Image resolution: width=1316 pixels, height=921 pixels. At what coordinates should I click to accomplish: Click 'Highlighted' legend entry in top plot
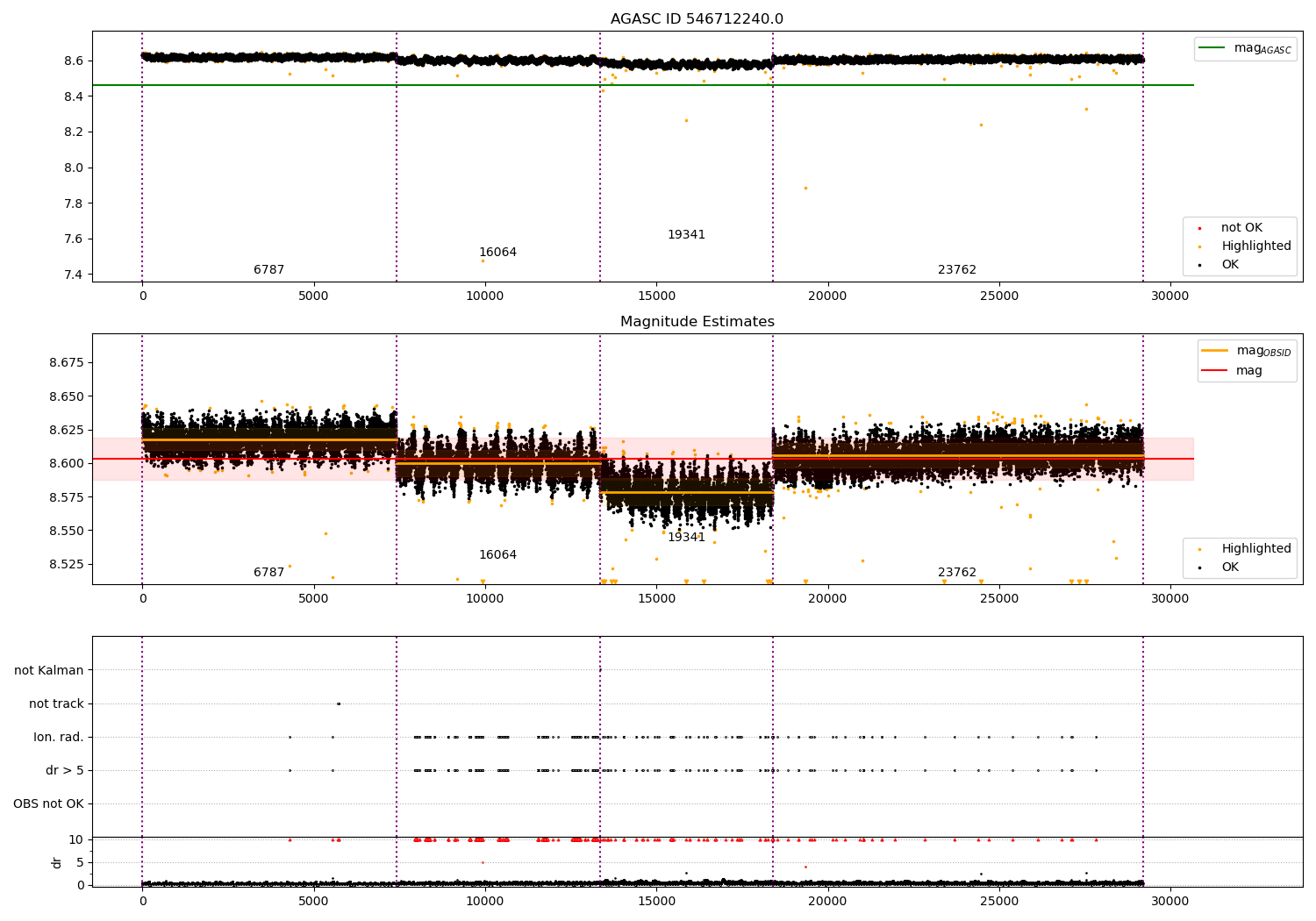[1246, 246]
